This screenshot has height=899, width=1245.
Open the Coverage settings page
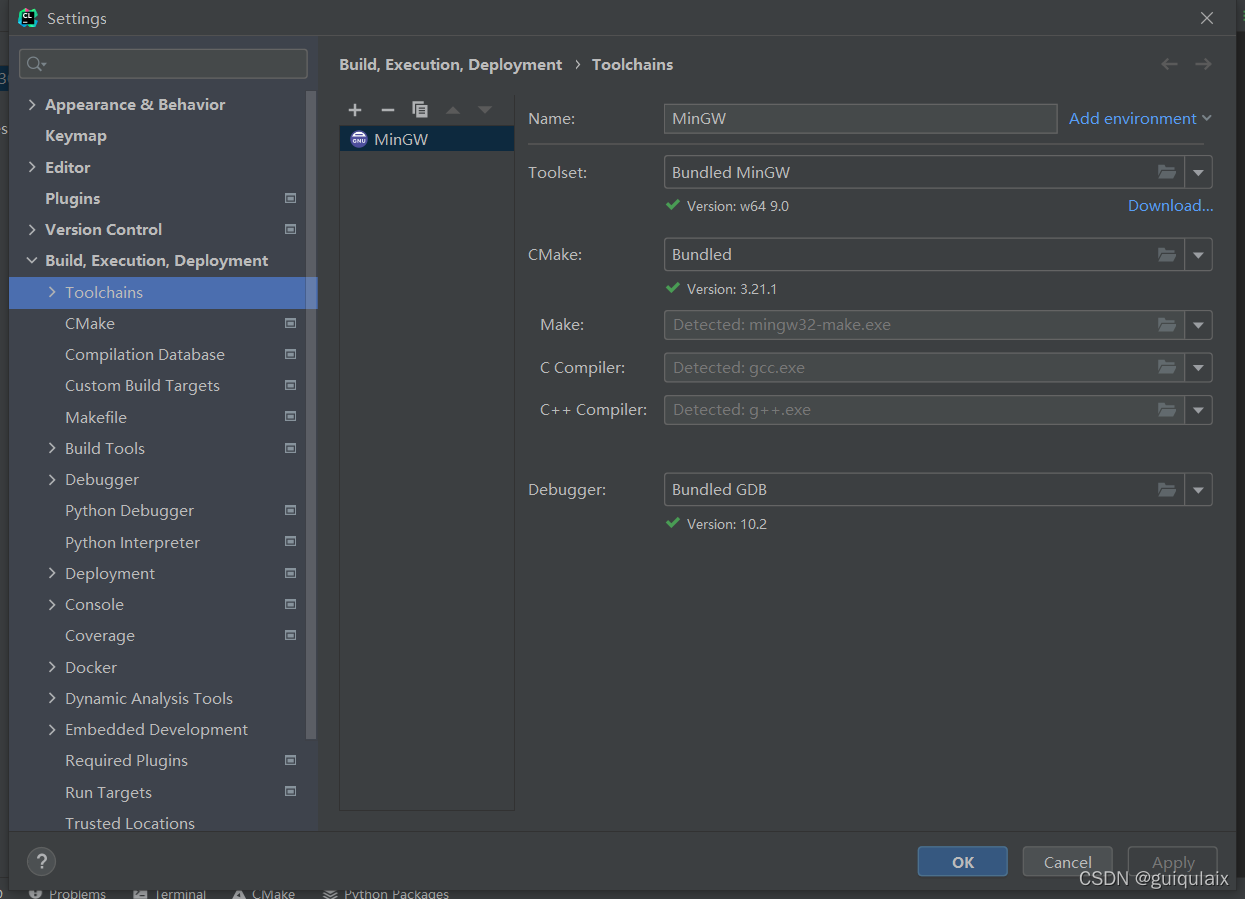(100, 635)
